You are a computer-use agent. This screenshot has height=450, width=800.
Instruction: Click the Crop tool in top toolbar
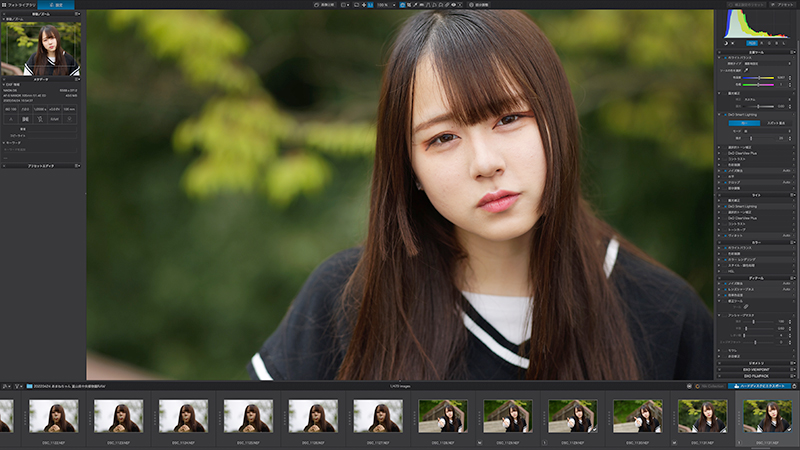(x=409, y=5)
